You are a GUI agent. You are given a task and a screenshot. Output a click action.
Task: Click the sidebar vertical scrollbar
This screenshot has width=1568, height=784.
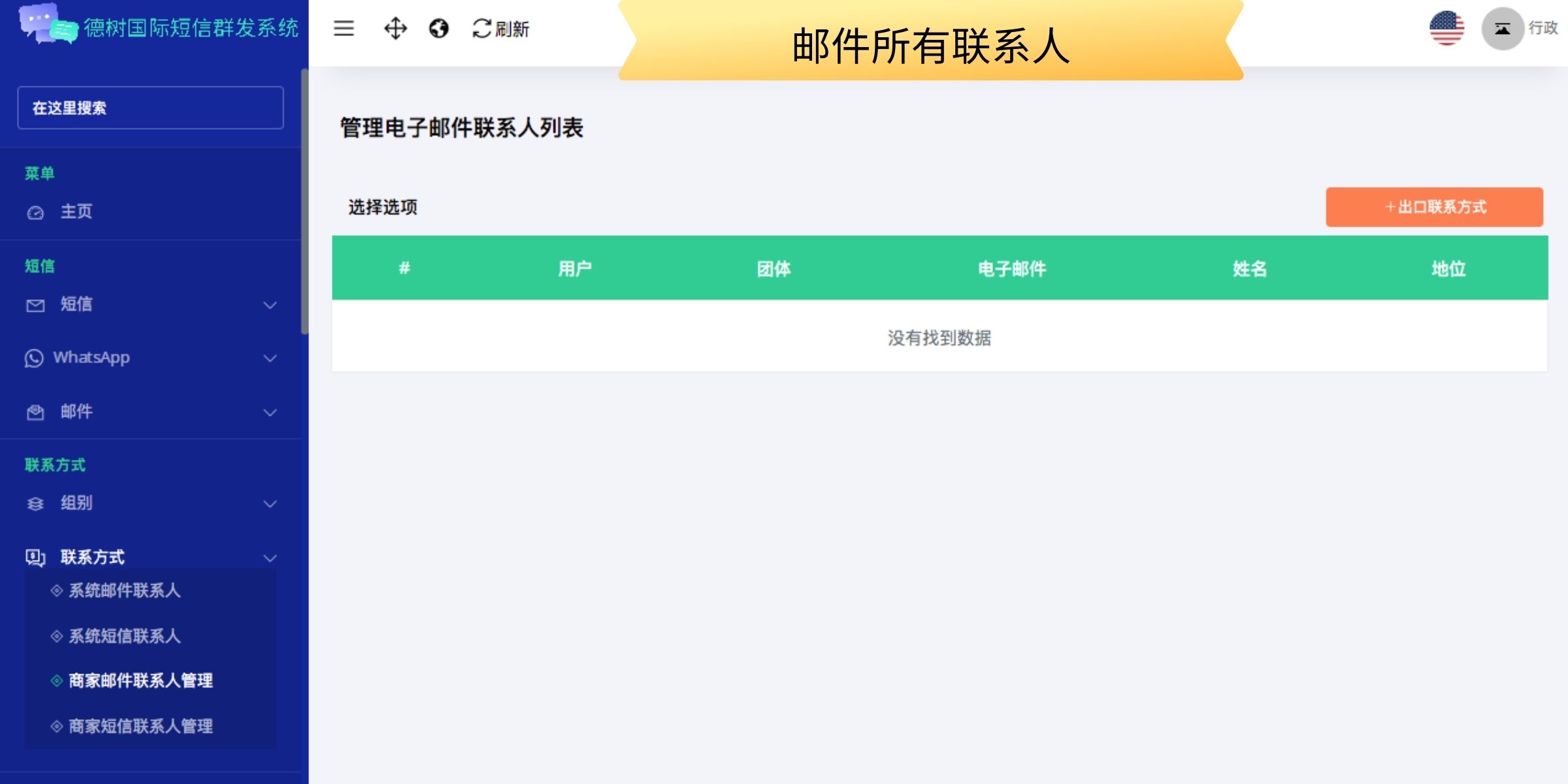tap(304, 203)
